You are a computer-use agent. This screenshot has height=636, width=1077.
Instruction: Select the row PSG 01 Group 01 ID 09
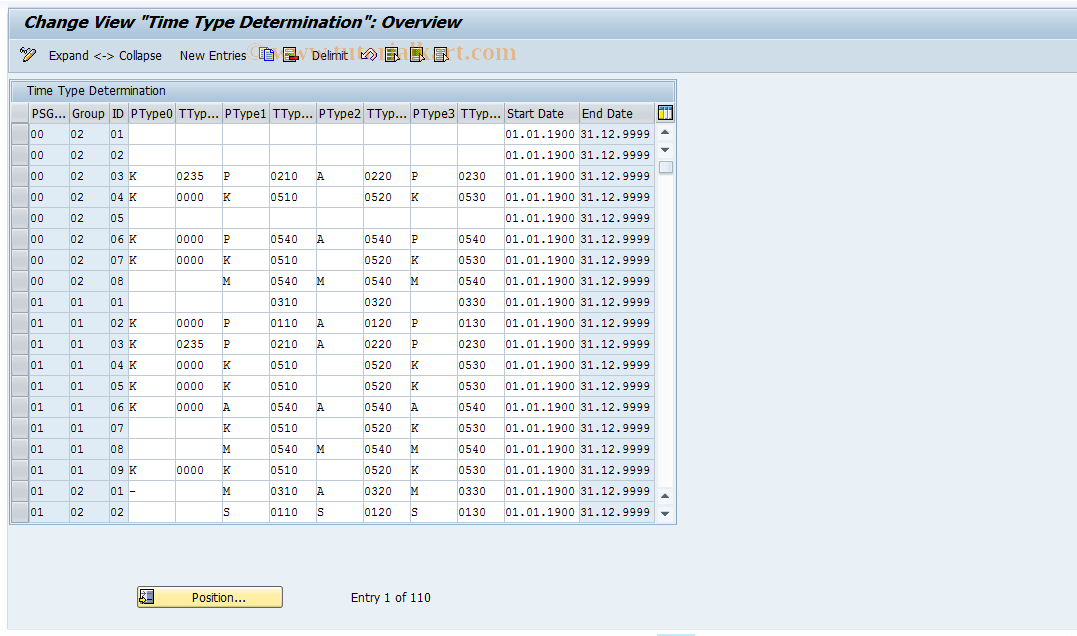20,470
